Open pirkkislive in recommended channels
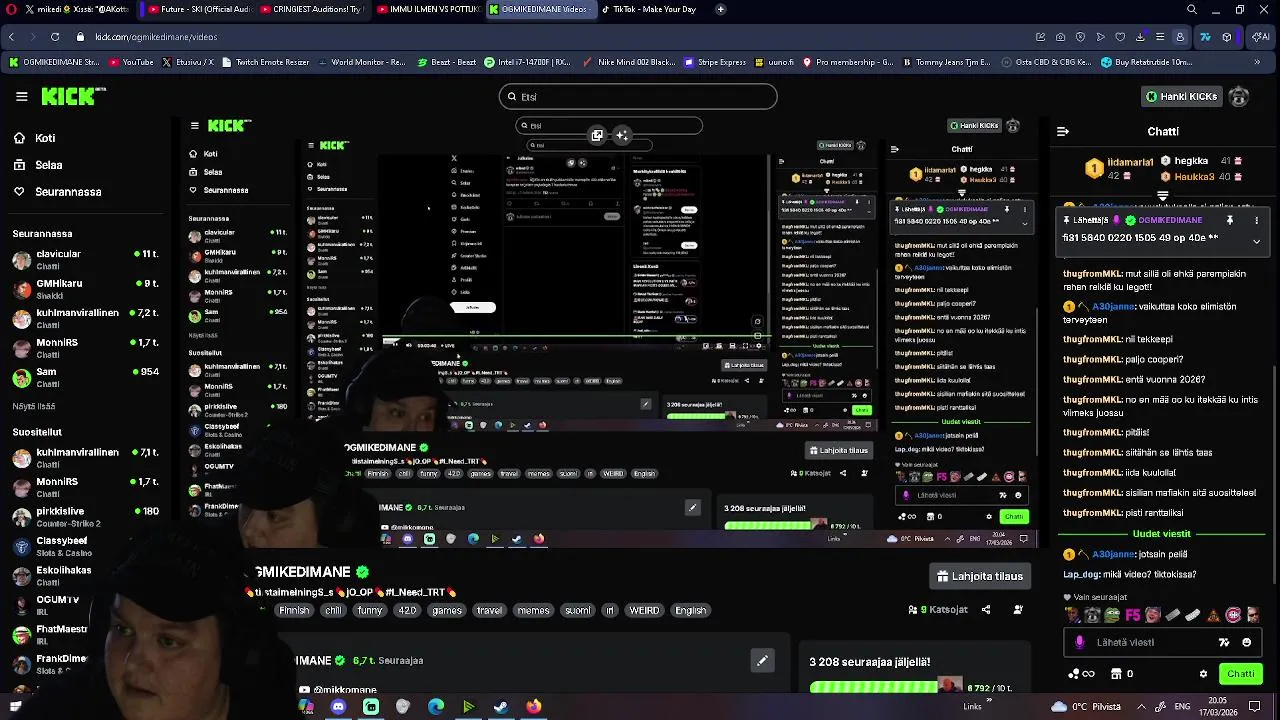1280x720 pixels. click(x=86, y=516)
